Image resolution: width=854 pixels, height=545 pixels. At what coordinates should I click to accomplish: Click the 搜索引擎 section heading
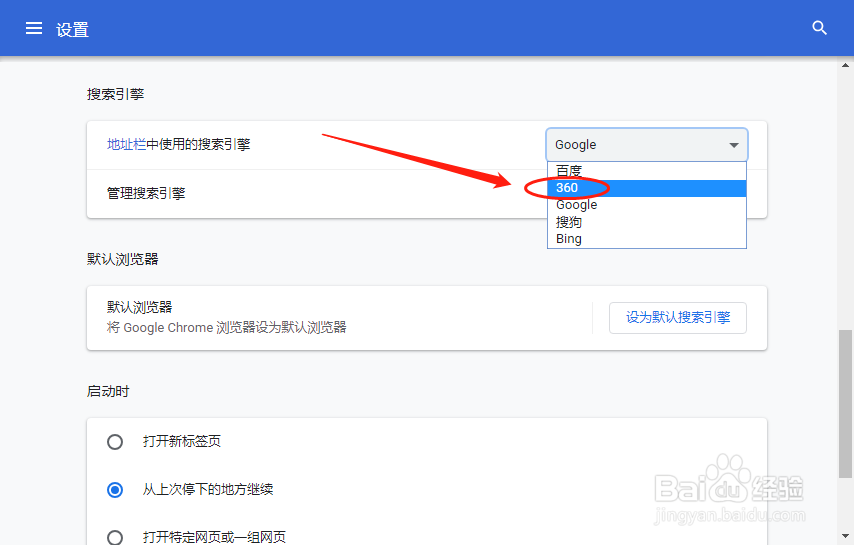point(115,94)
